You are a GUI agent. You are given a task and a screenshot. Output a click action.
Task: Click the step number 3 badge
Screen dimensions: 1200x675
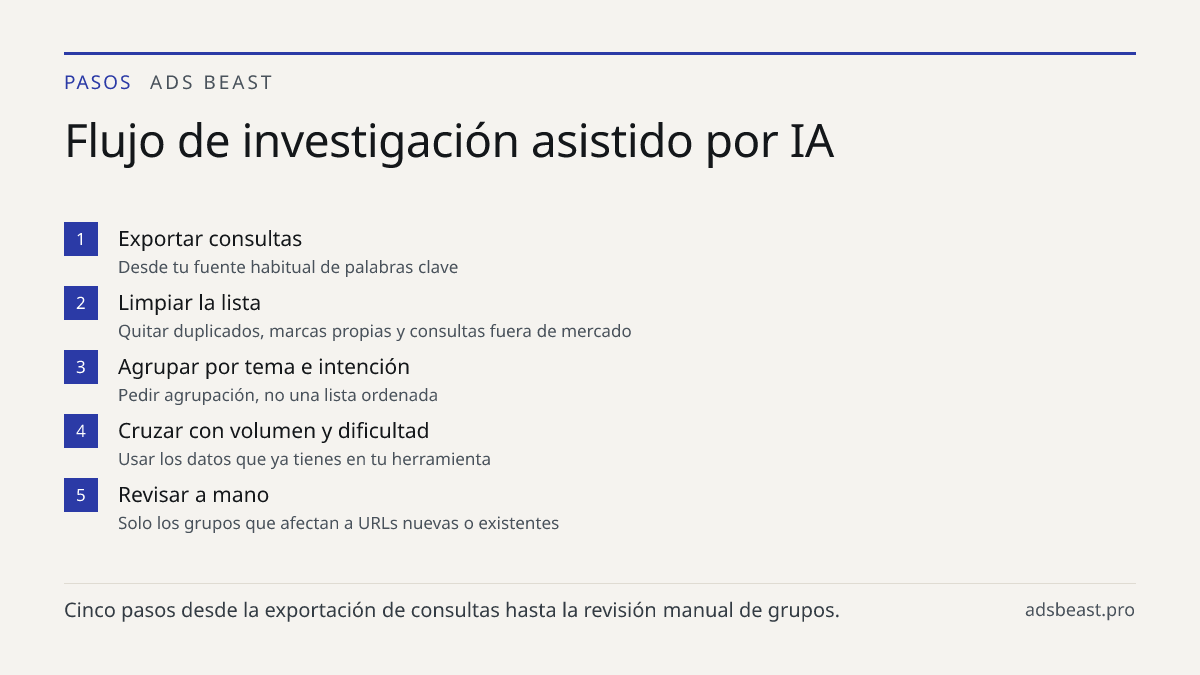81,367
